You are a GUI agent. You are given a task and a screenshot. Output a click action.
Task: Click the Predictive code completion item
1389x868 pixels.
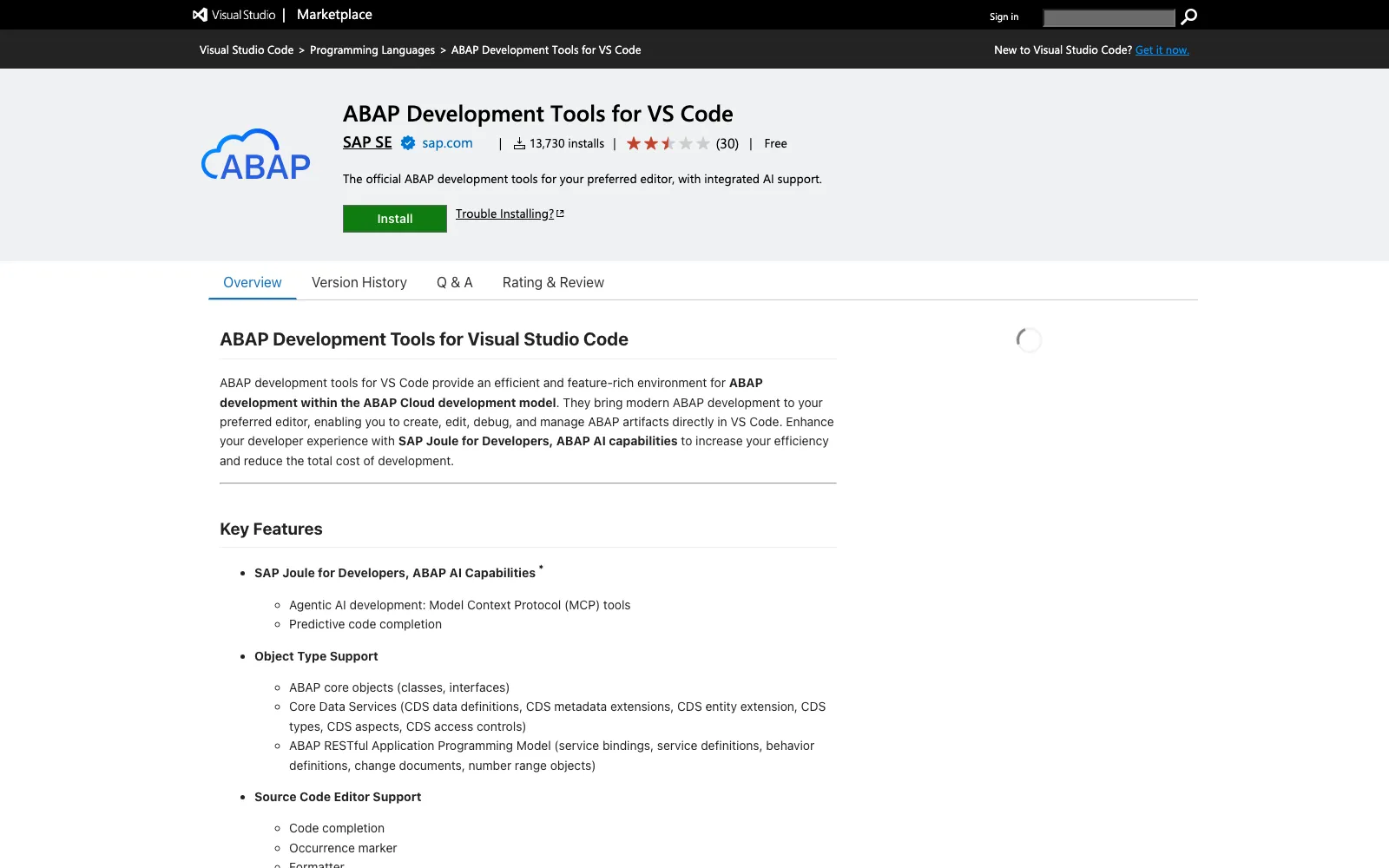(x=365, y=624)
